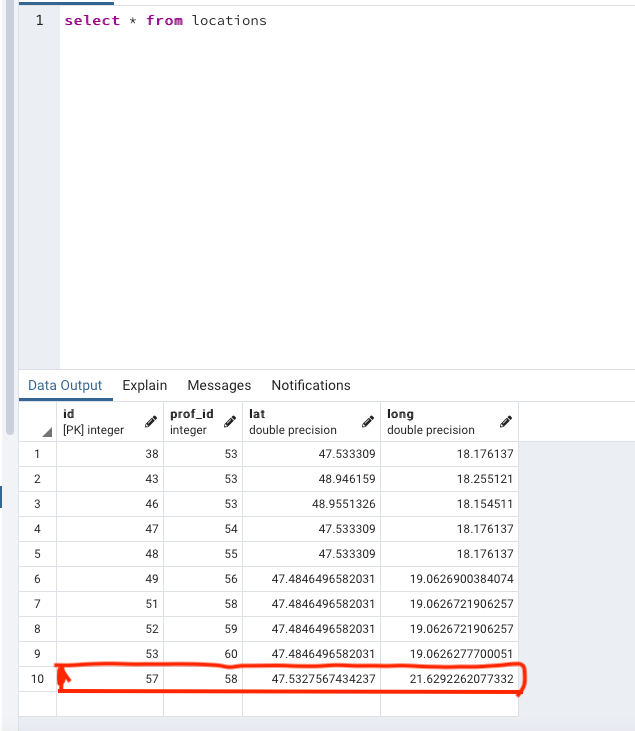Click the lat cell 47.5327567434237
Viewport: 635px width, 731px height.
pos(311,679)
